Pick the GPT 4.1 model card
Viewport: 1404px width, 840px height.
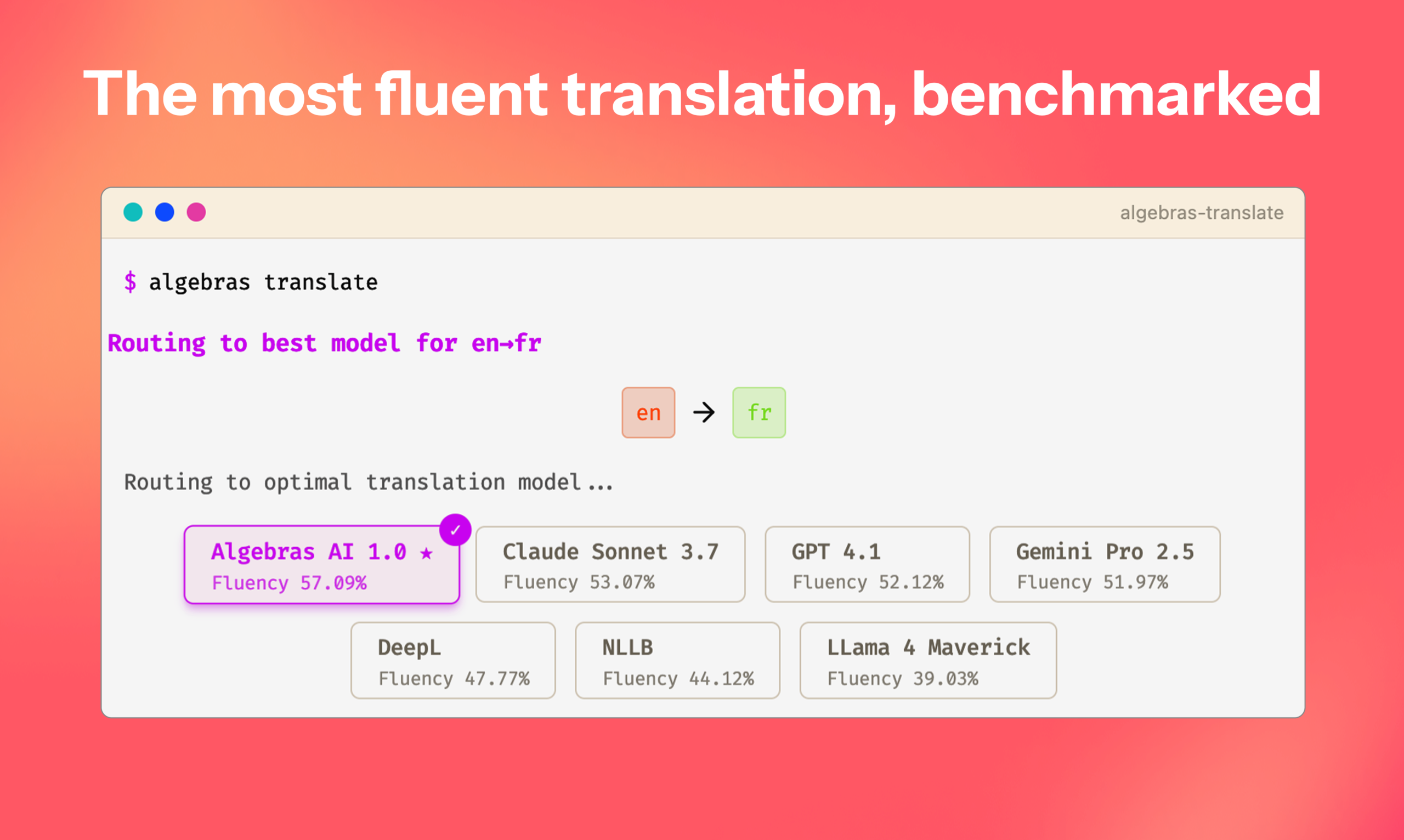tap(867, 565)
